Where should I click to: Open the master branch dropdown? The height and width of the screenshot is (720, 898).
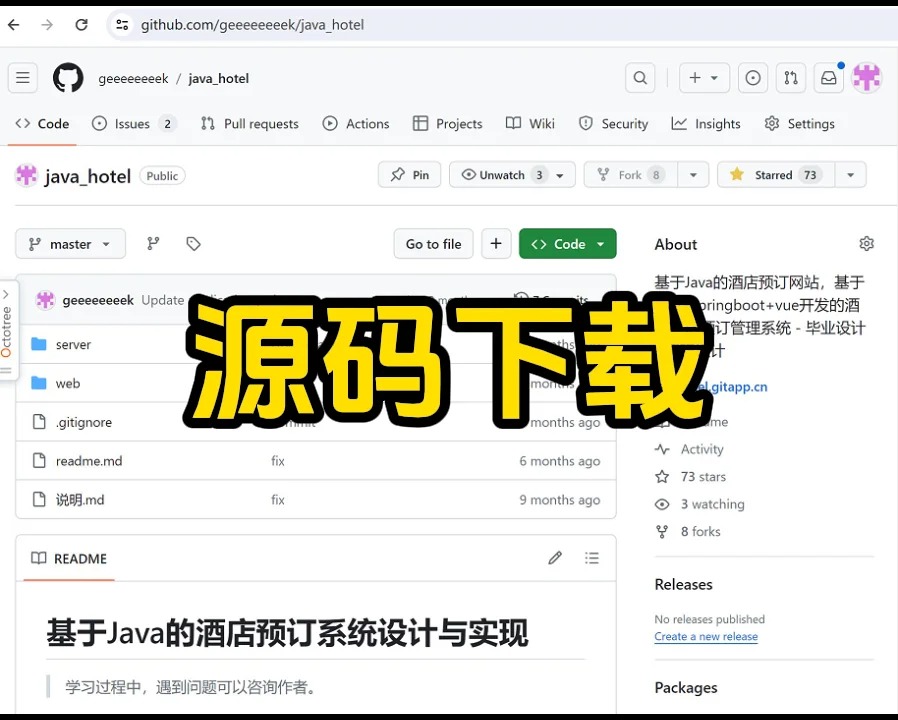(x=70, y=244)
